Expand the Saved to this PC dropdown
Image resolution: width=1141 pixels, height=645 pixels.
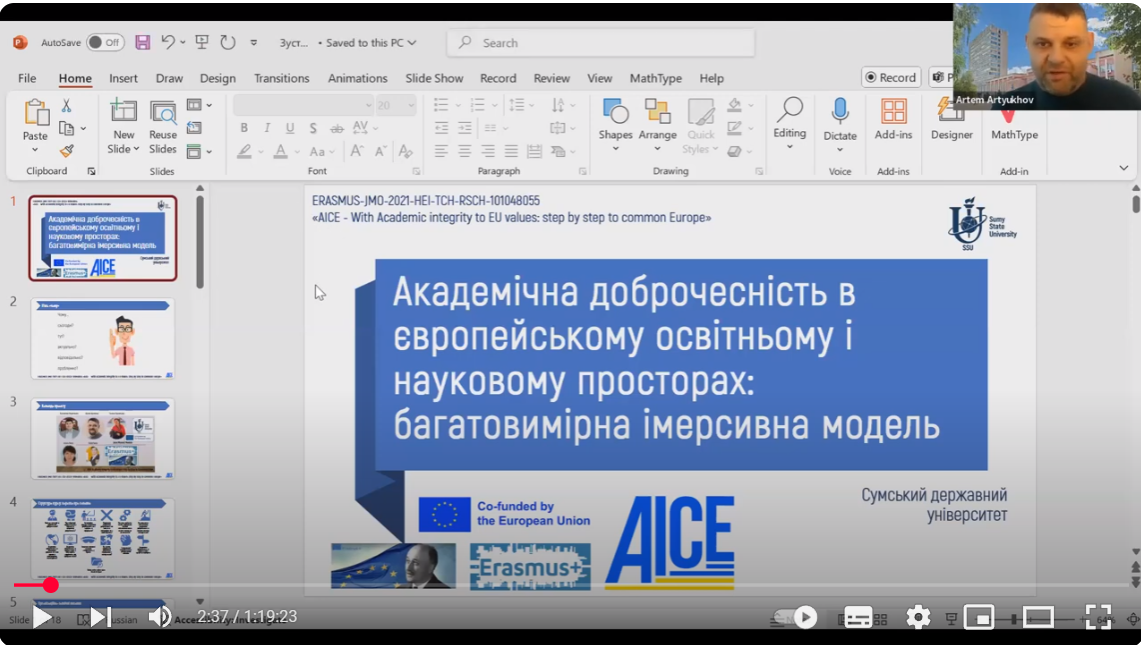[412, 43]
